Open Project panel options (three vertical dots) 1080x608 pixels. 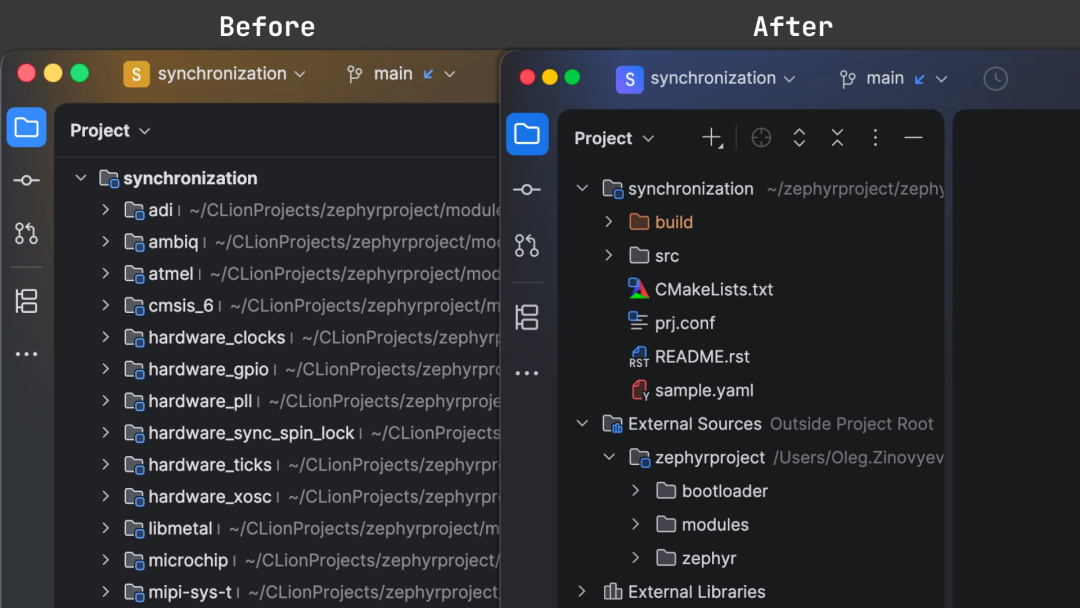[875, 138]
